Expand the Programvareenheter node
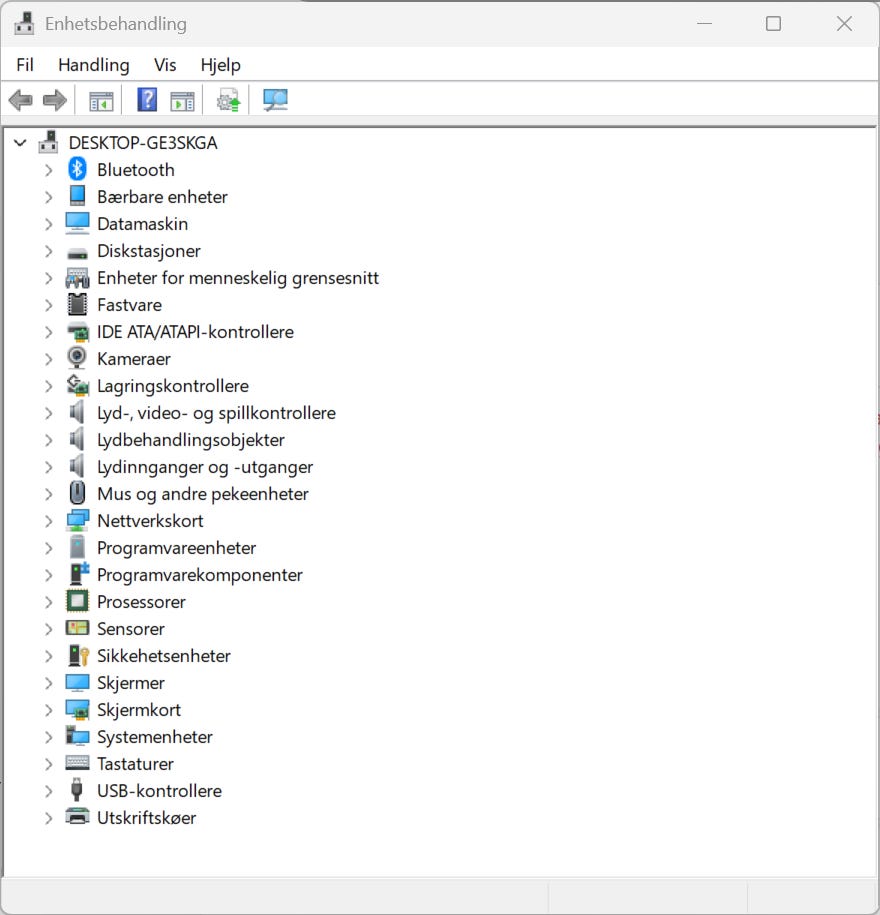 point(48,548)
